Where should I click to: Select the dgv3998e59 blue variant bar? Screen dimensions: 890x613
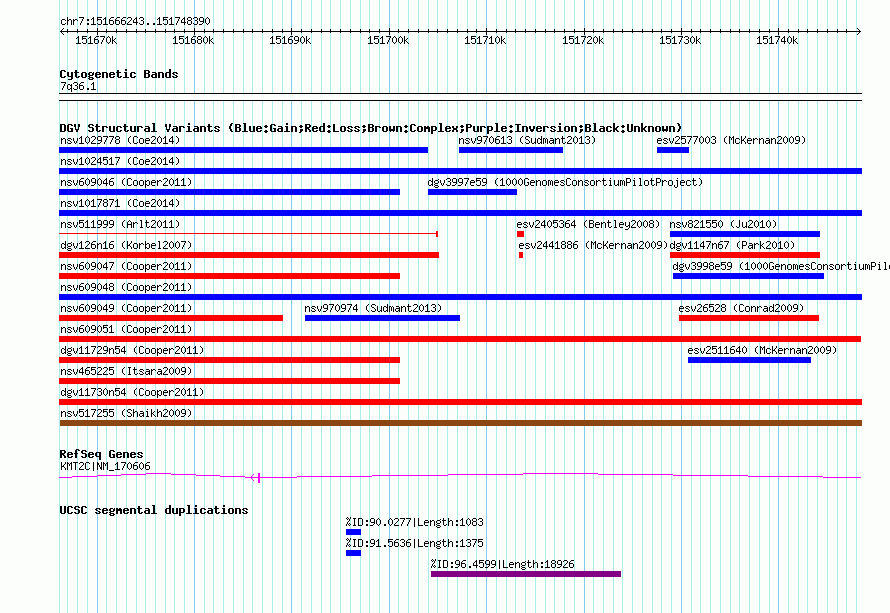[x=748, y=276]
